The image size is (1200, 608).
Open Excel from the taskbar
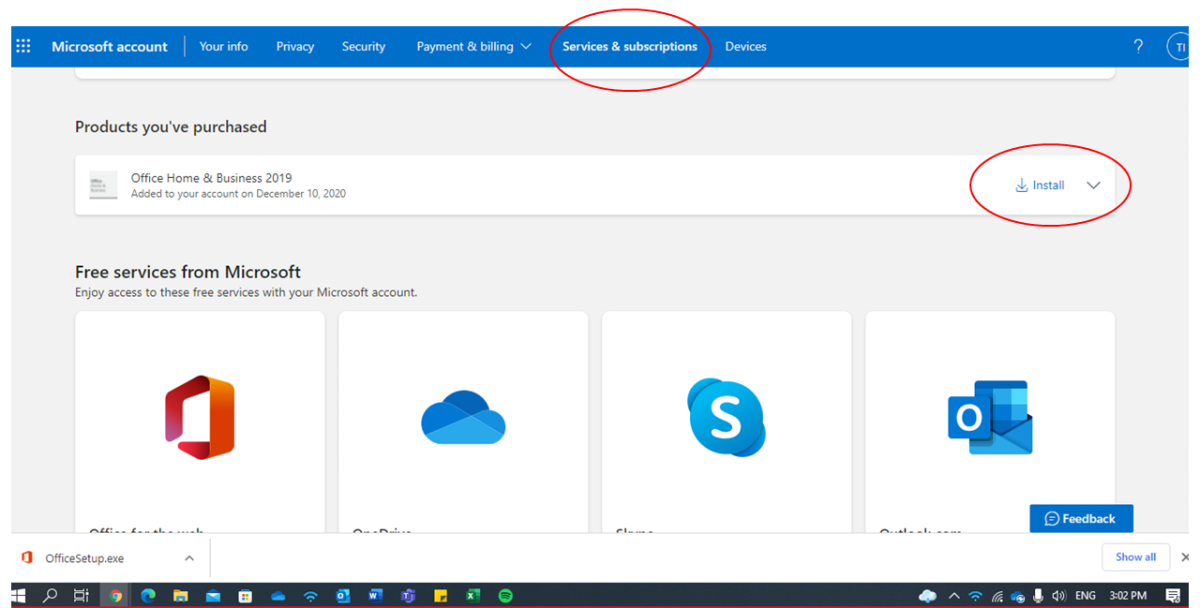coord(472,594)
